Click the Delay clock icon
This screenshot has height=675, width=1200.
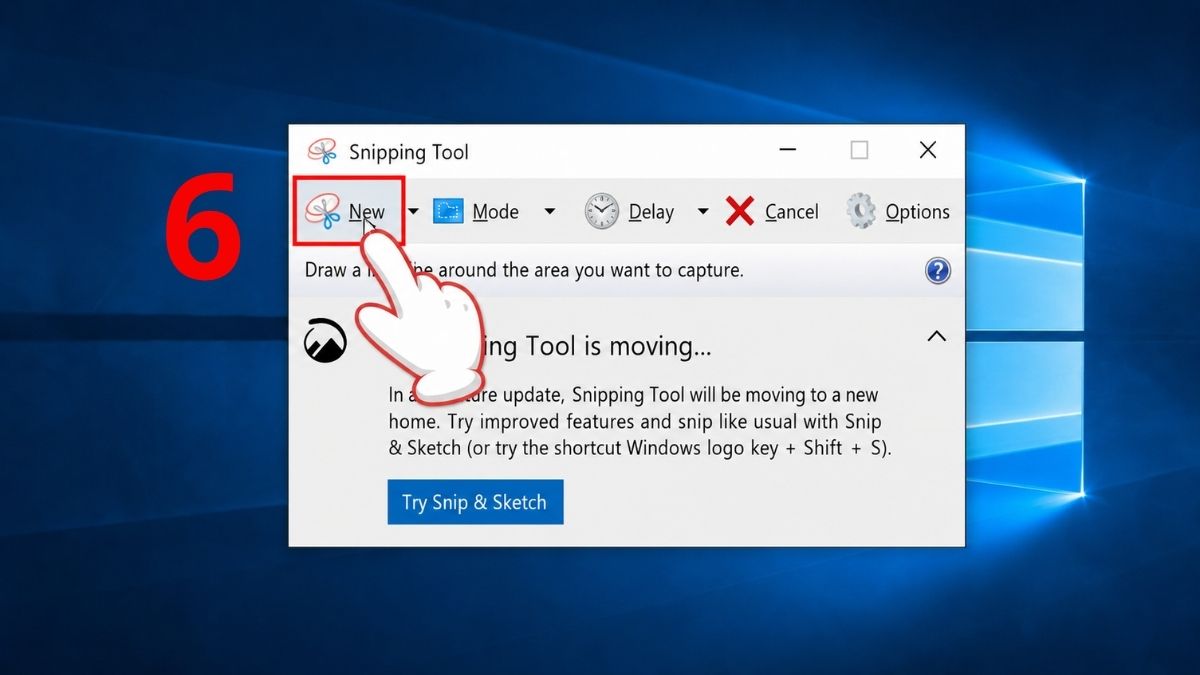tap(601, 211)
